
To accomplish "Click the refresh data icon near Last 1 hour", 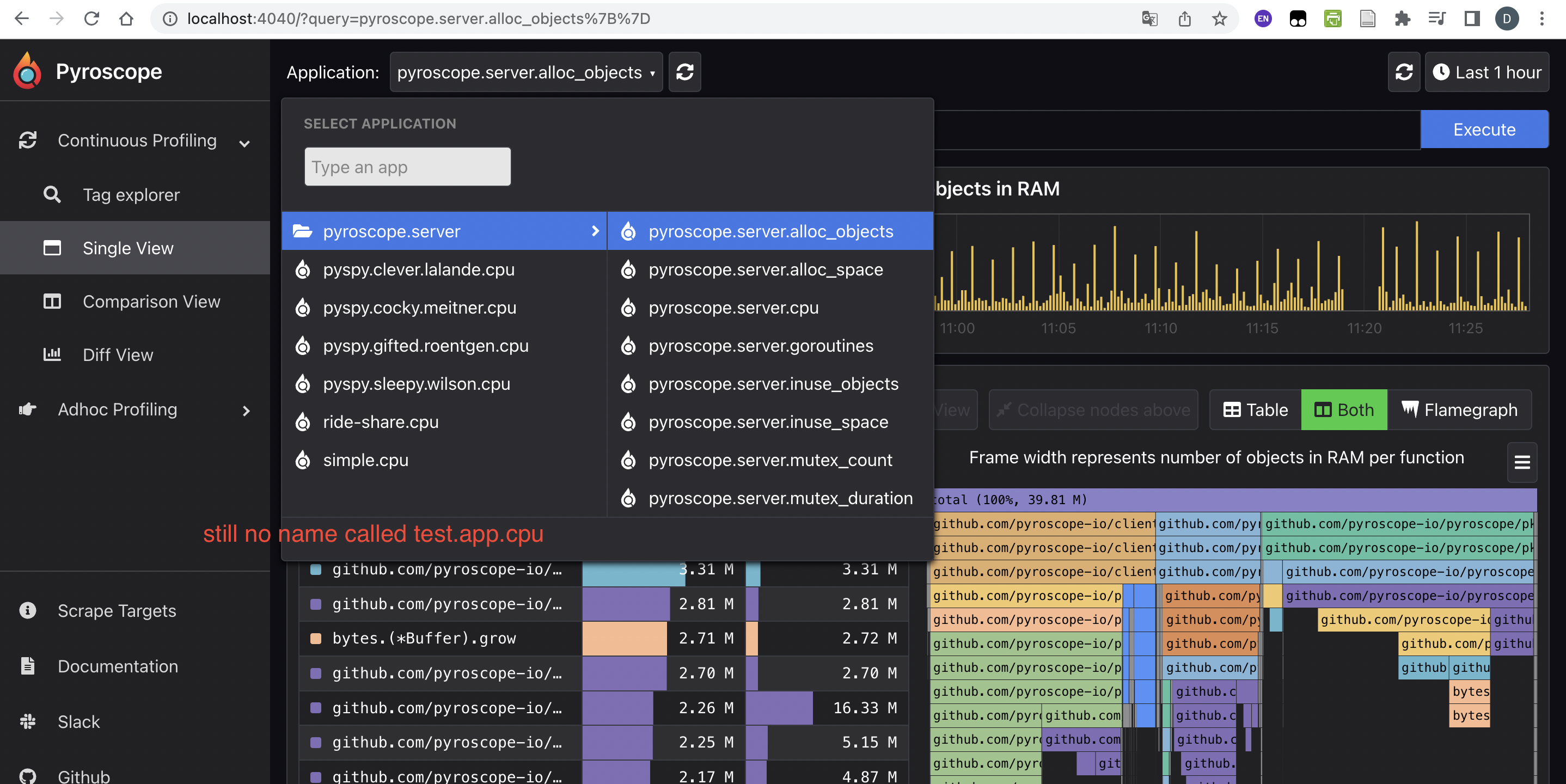I will point(1403,72).
